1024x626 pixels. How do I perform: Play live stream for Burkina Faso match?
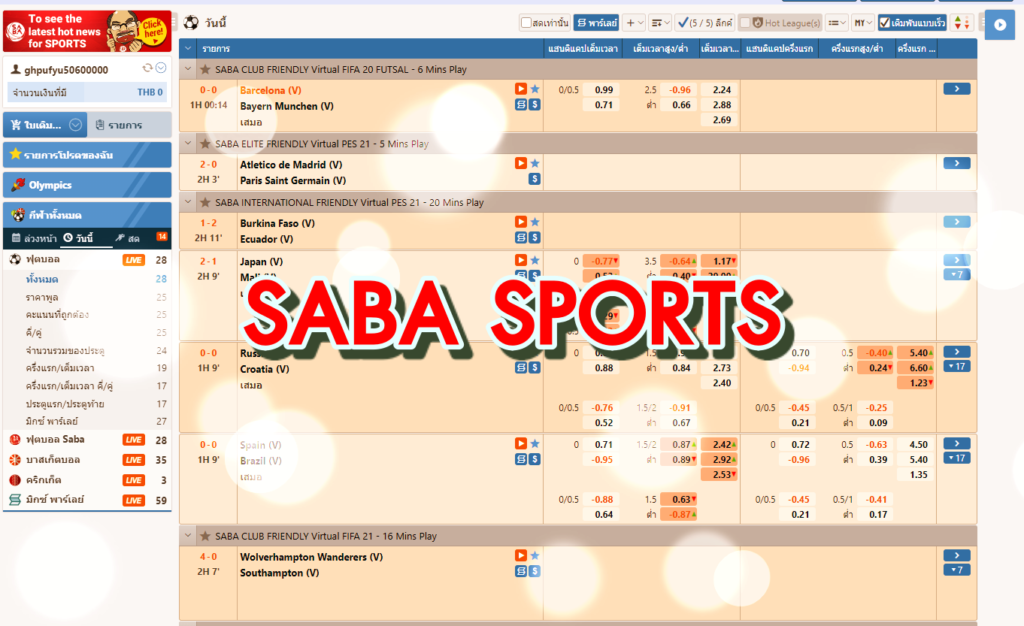[520, 222]
